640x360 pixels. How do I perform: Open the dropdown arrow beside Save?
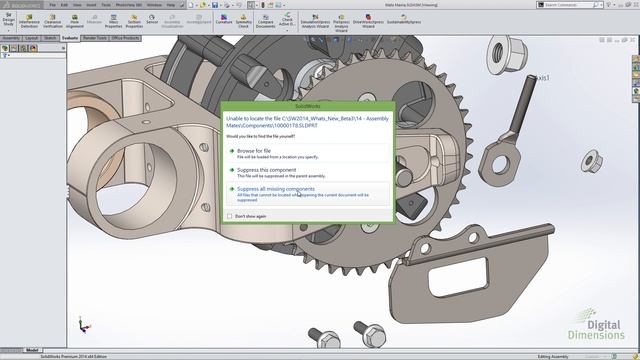pos(220,5)
